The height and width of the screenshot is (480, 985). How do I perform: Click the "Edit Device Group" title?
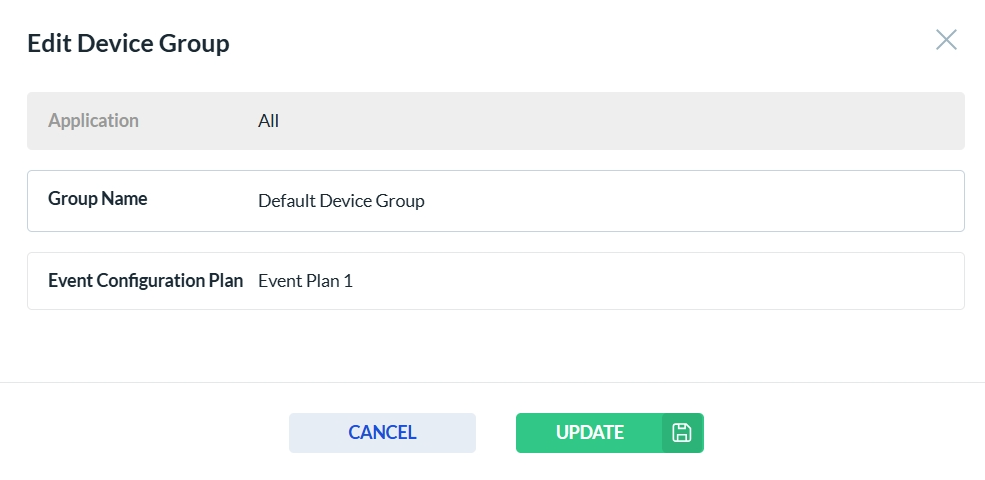pos(128,43)
